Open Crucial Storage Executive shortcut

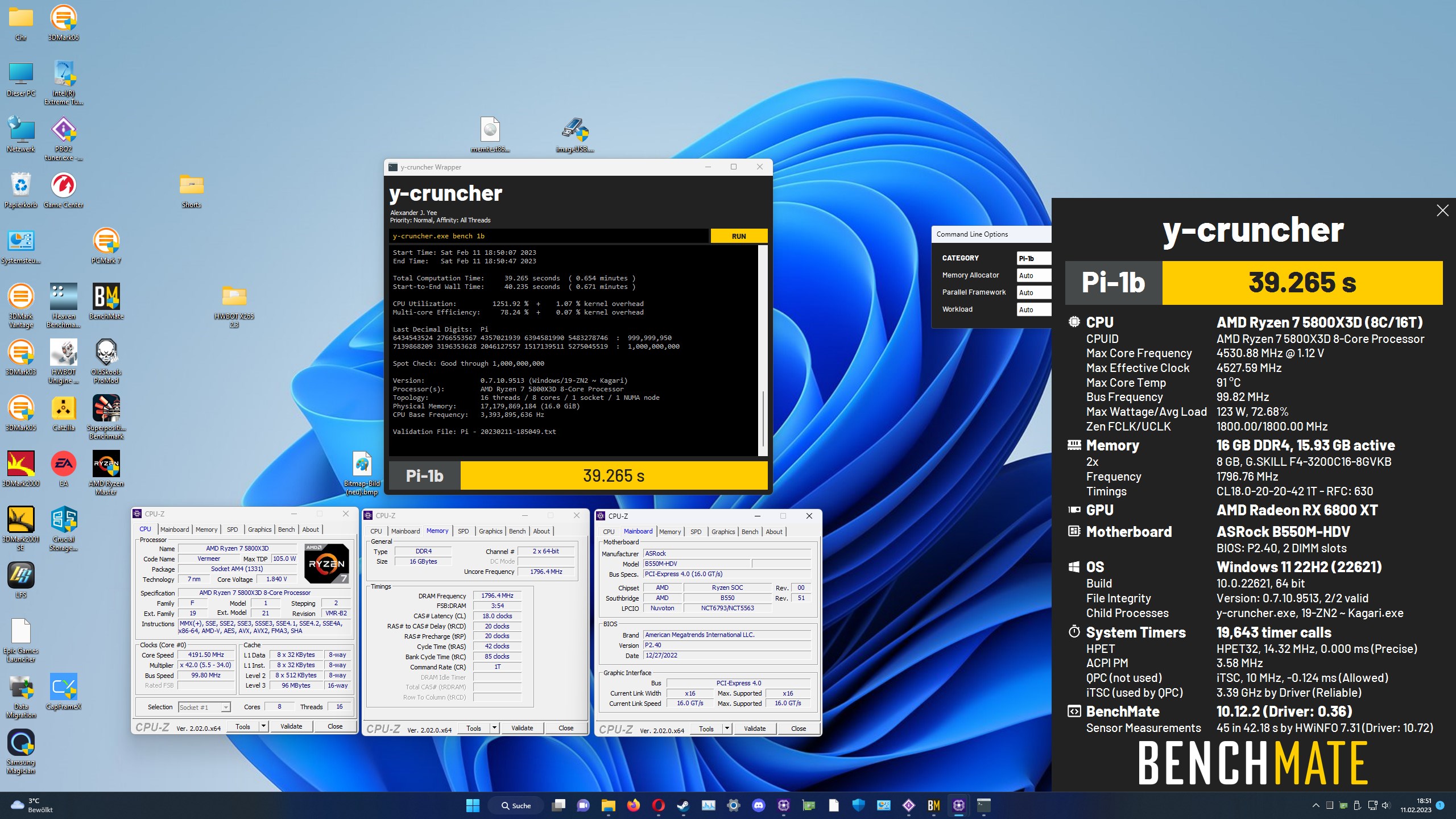coord(63,528)
